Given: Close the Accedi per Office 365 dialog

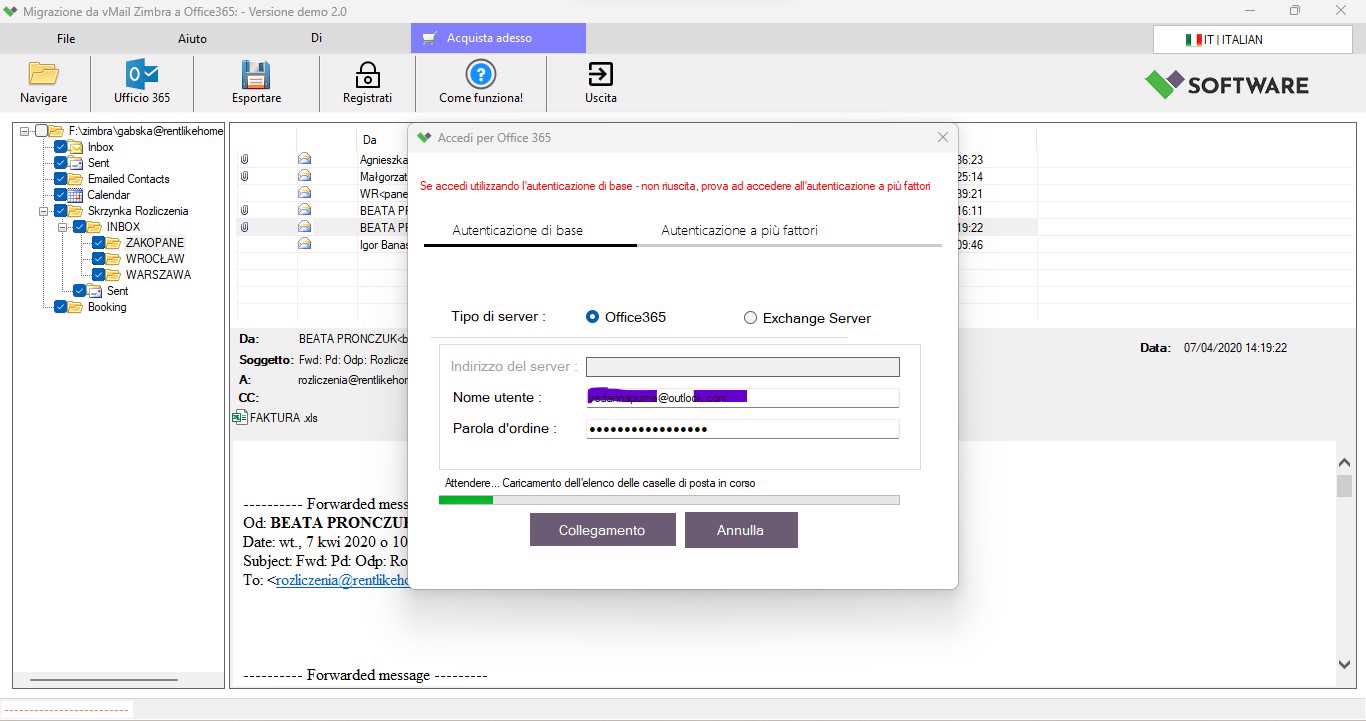Looking at the screenshot, I should coord(942,138).
